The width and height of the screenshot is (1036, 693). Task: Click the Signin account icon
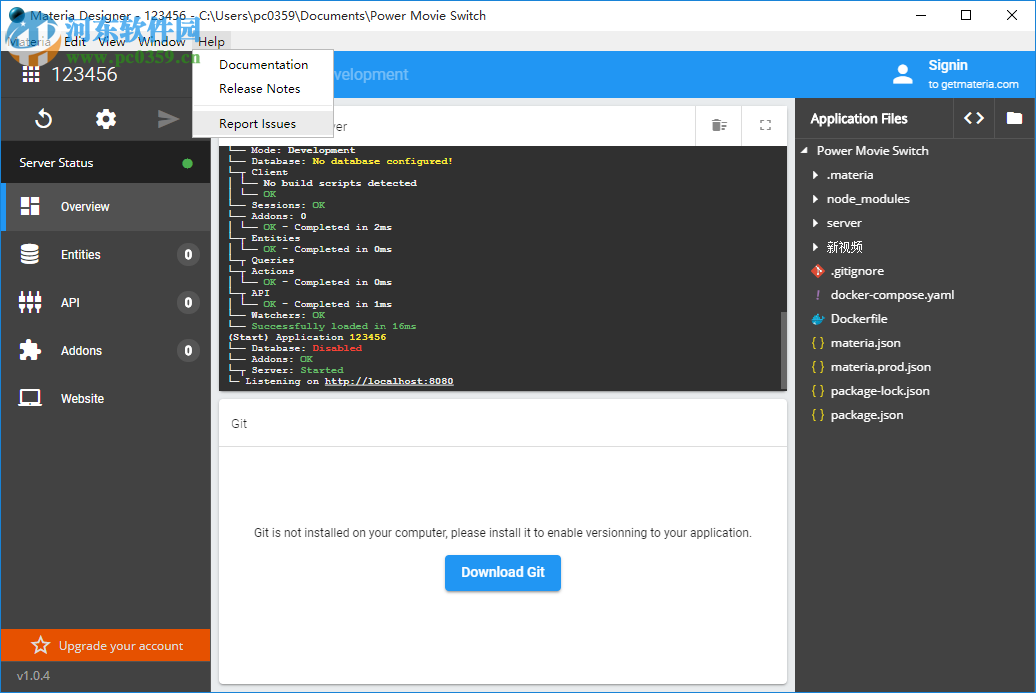click(903, 74)
